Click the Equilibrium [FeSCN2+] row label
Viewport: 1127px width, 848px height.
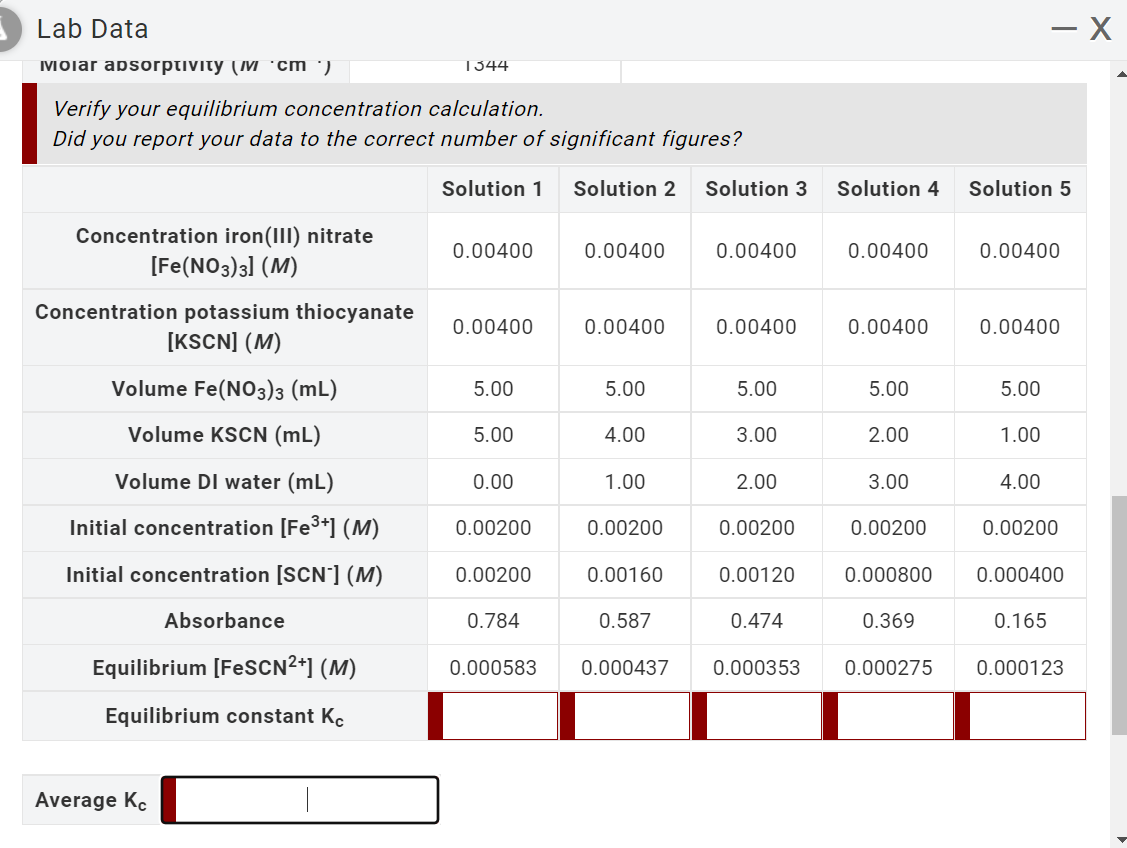[x=224, y=667]
